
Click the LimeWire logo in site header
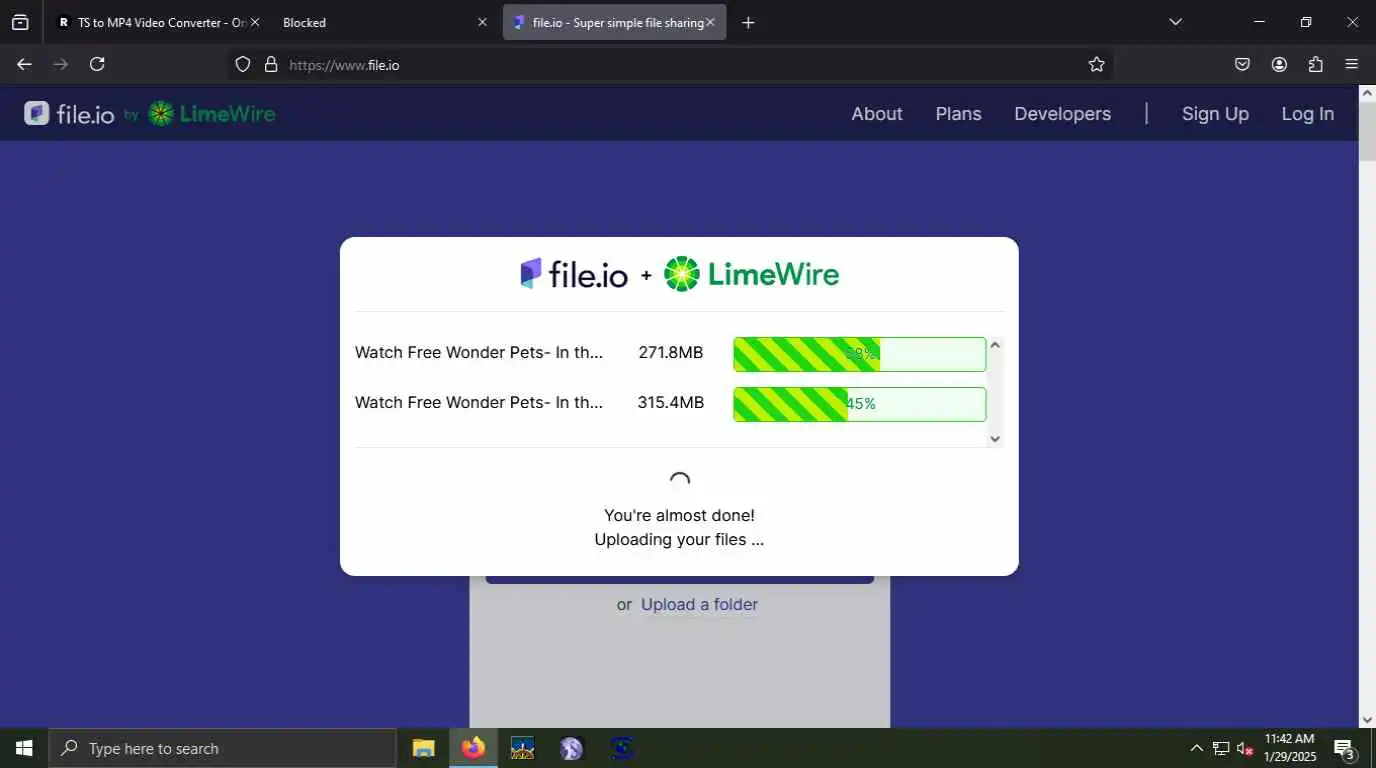212,114
